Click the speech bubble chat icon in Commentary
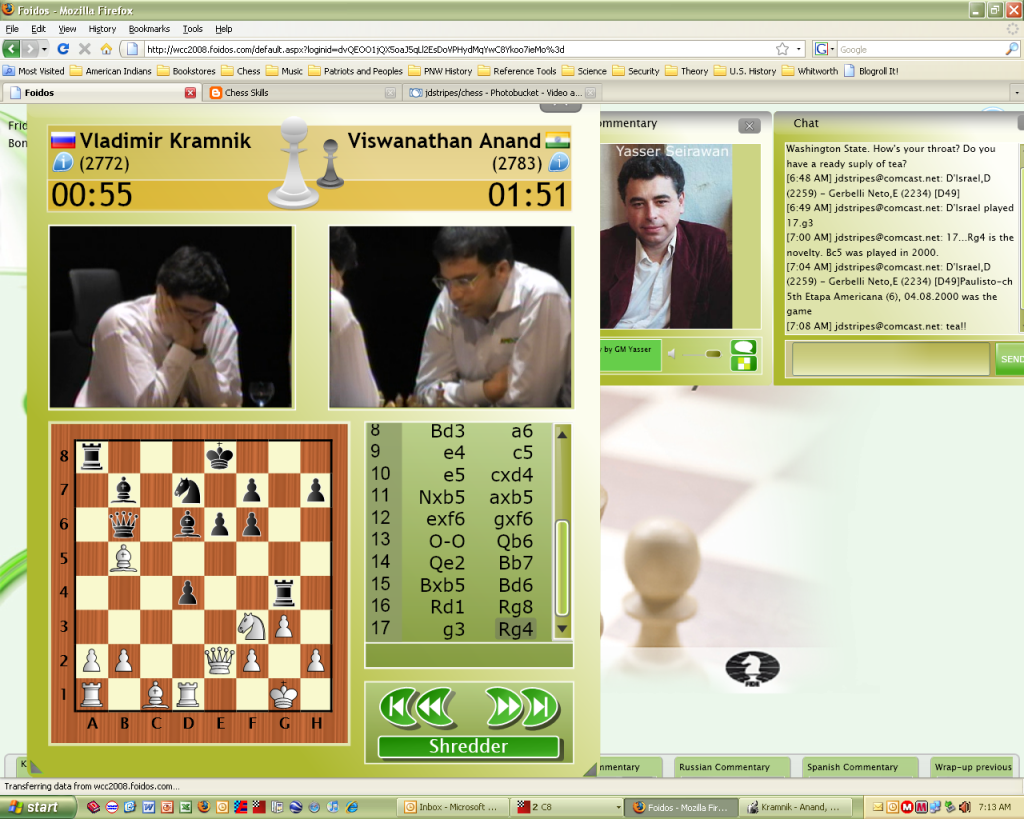The width and height of the screenshot is (1024, 819). tap(744, 347)
